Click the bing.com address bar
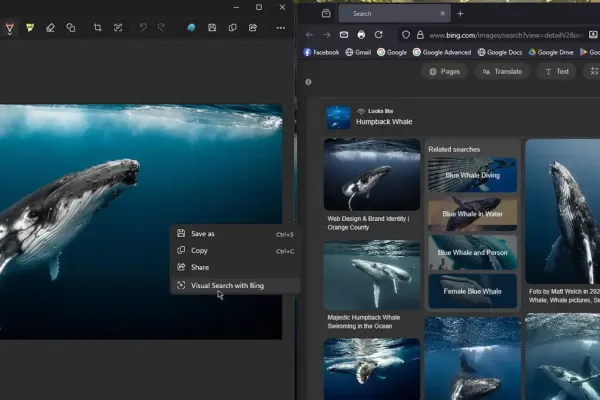Screen dimensions: 600x400 click(x=506, y=35)
